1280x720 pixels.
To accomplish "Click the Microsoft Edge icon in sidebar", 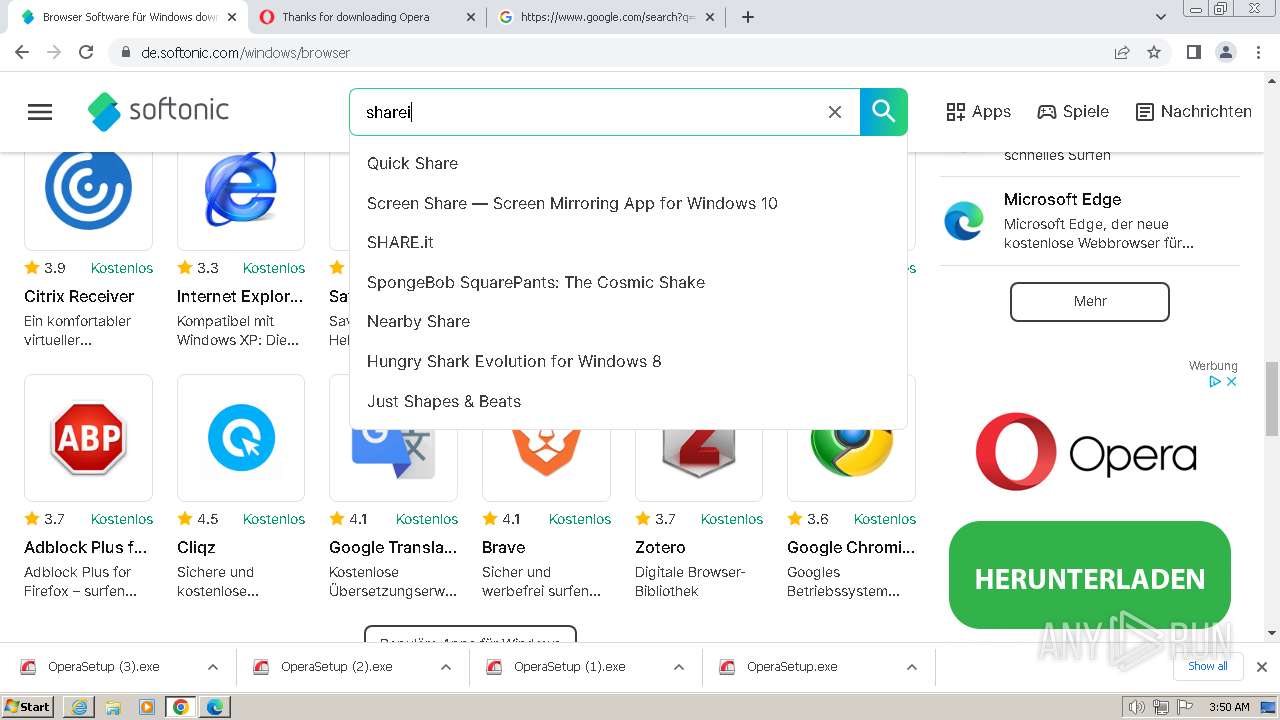I will coord(964,220).
